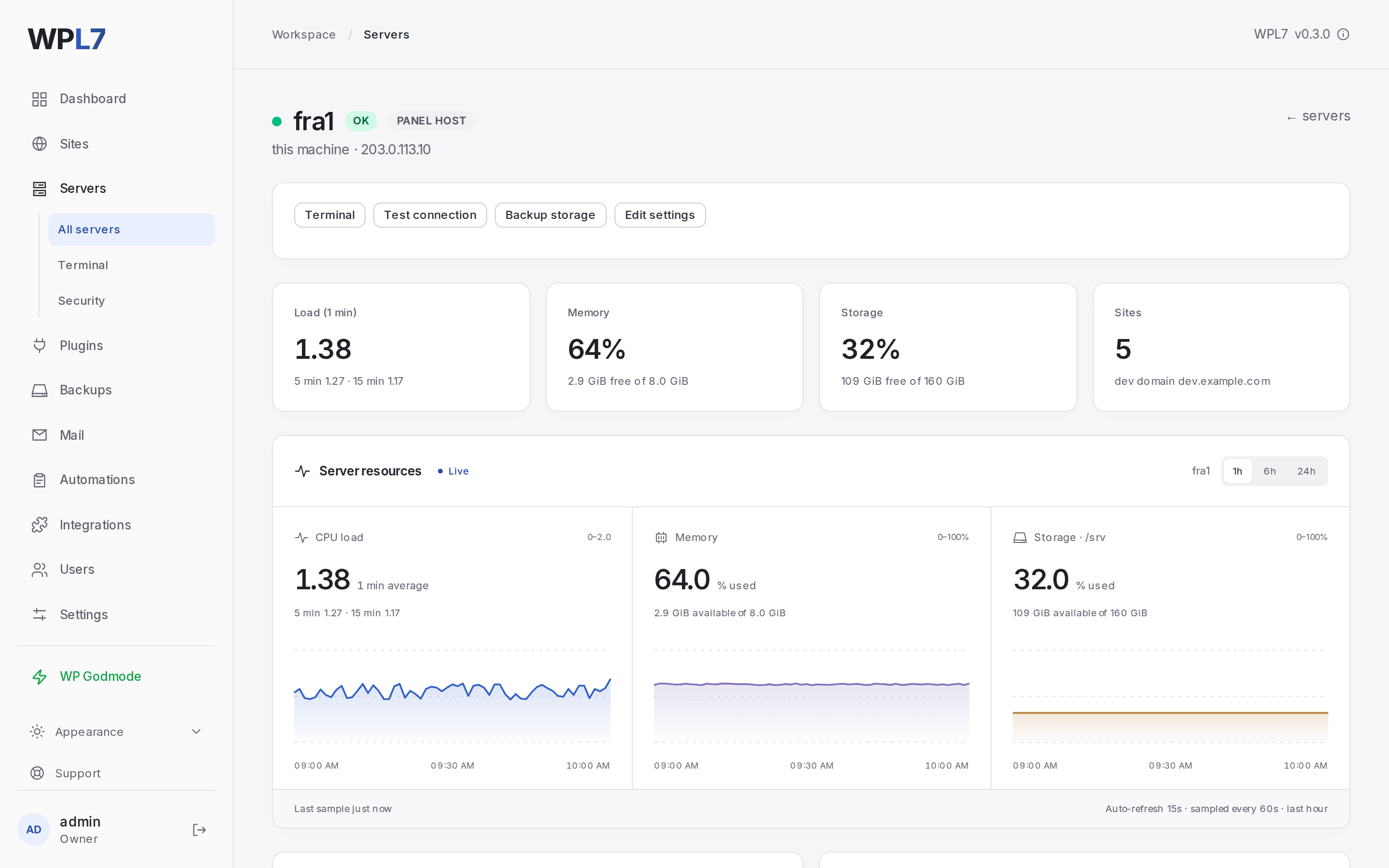This screenshot has width=1389, height=868.
Task: Click the Sites globe icon
Action: point(39,144)
